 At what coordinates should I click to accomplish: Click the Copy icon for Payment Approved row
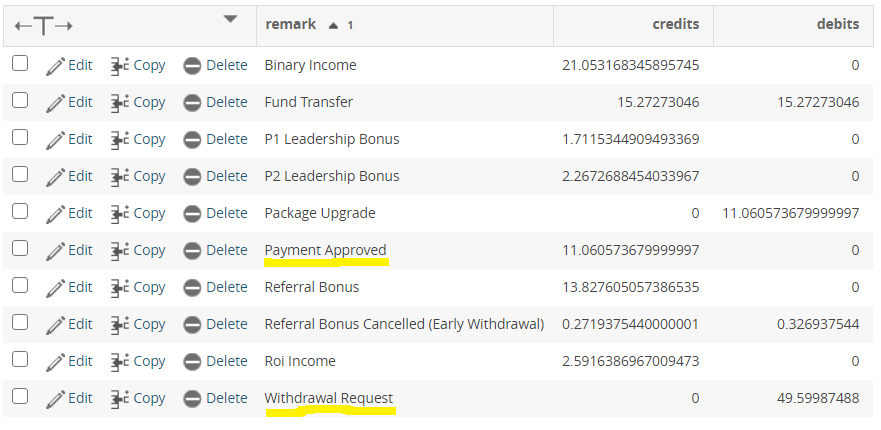pos(119,250)
